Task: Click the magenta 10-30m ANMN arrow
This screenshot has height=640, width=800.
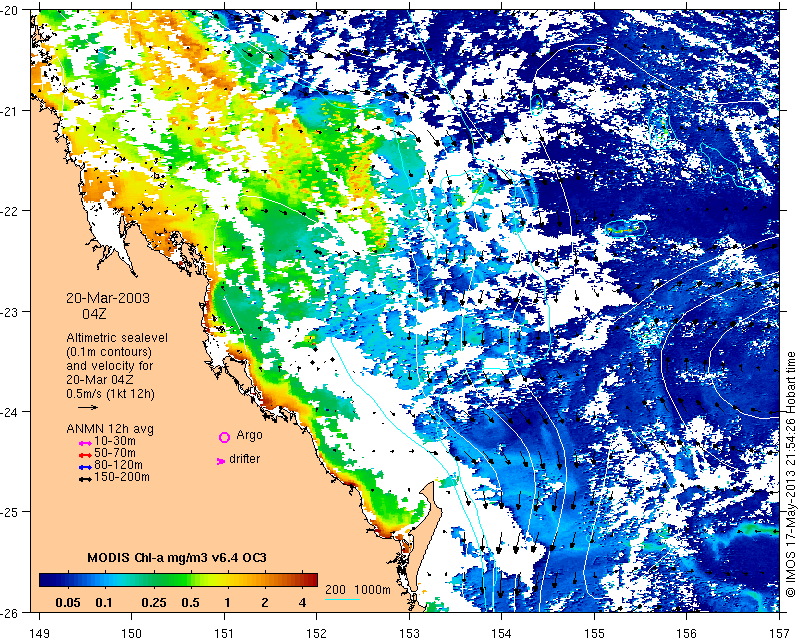Action: 85,444
